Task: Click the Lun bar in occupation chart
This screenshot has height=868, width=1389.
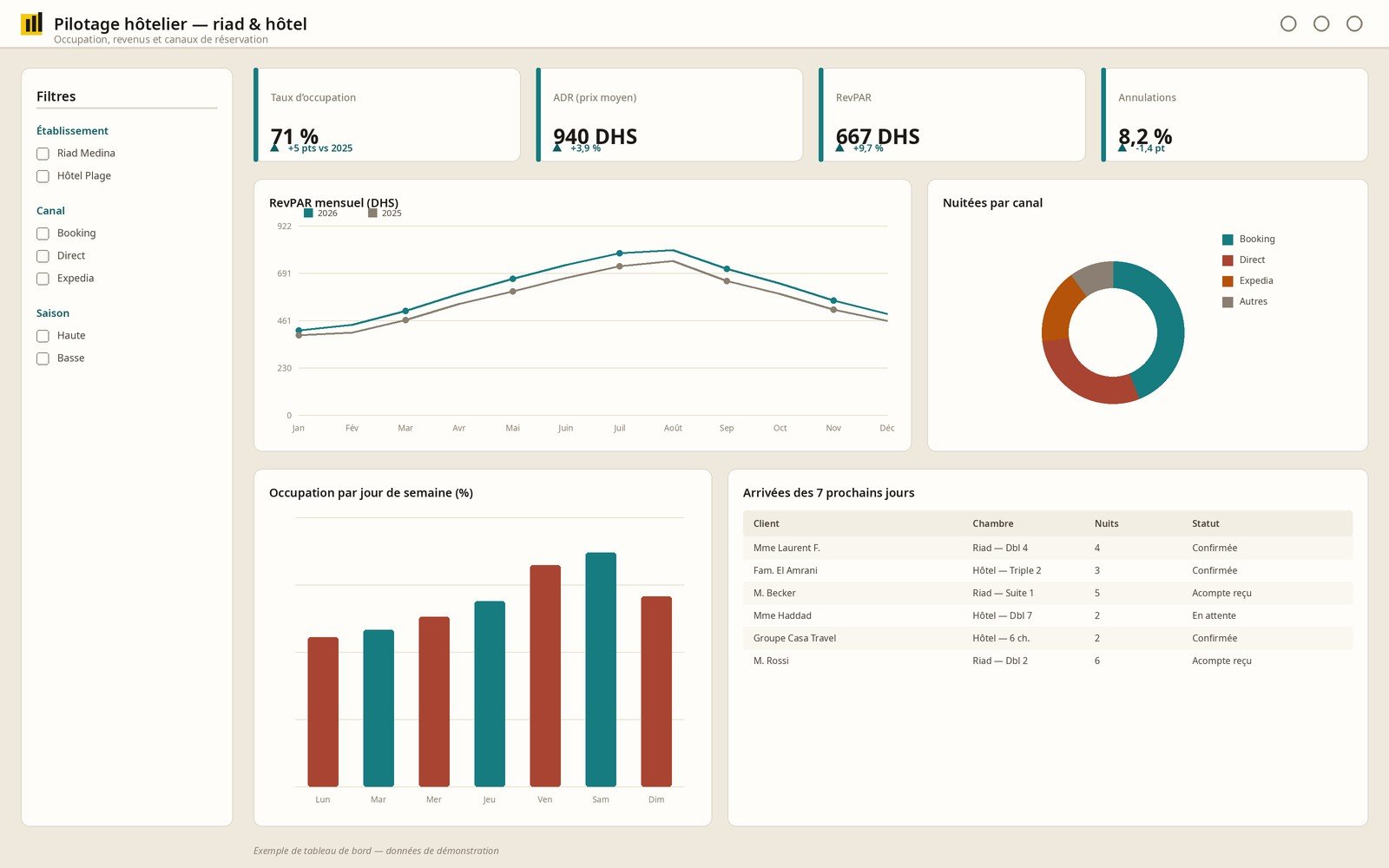Action: point(323,712)
